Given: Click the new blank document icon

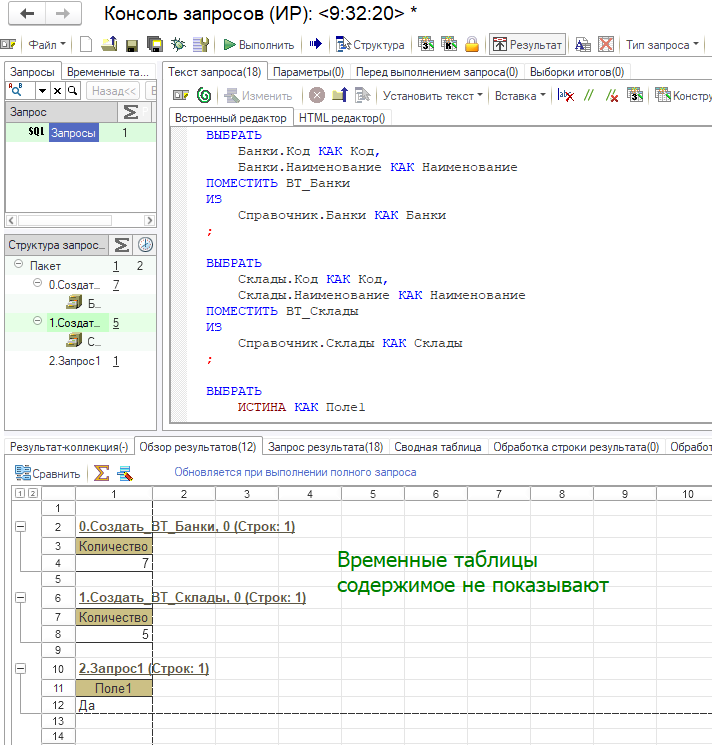Looking at the screenshot, I should coord(86,45).
